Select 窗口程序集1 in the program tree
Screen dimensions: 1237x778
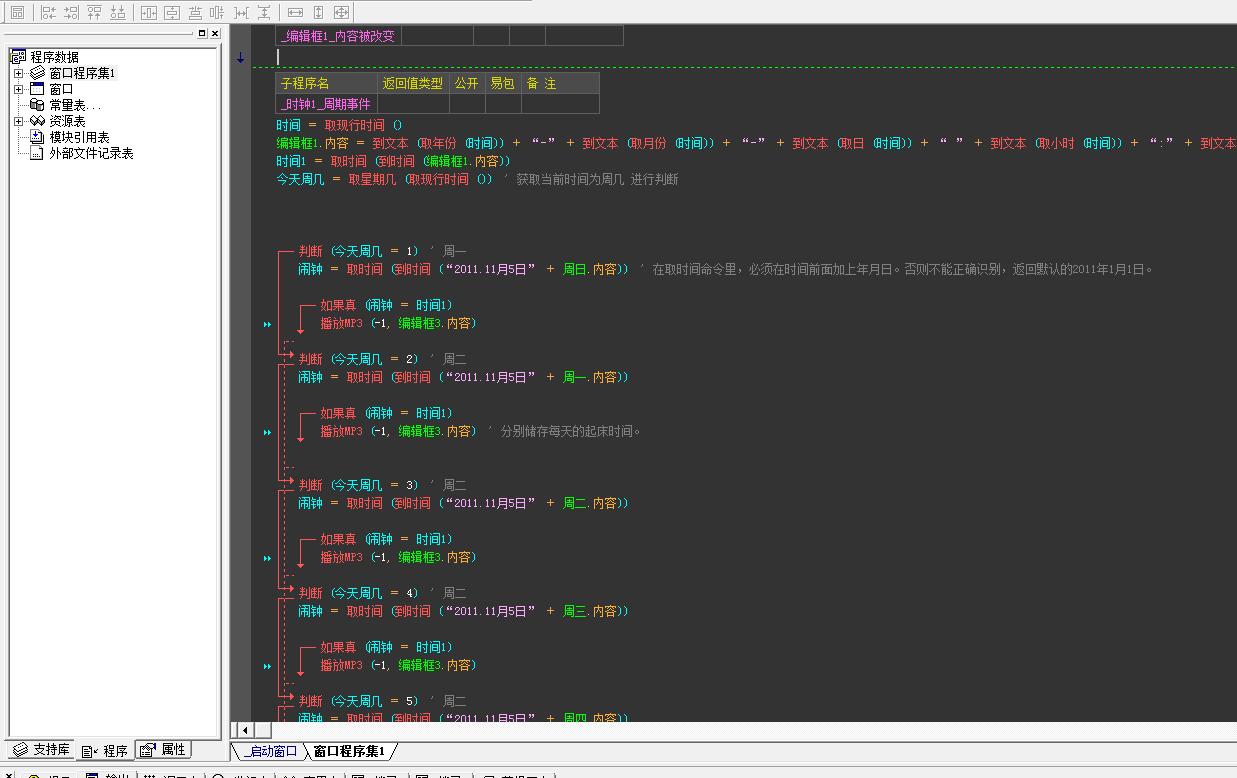click(83, 73)
